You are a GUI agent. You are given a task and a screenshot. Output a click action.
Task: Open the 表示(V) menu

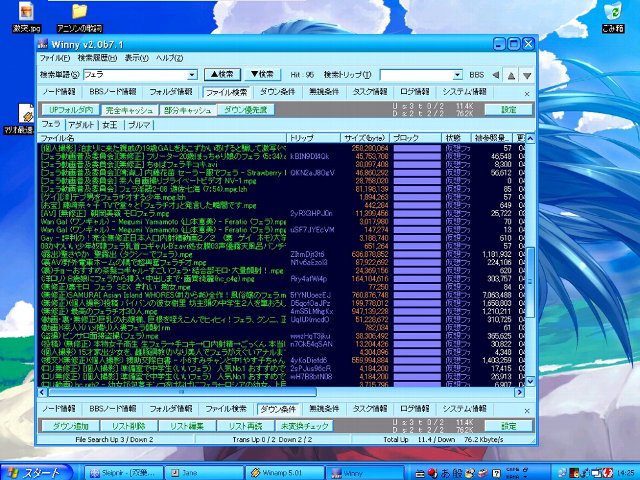click(136, 58)
